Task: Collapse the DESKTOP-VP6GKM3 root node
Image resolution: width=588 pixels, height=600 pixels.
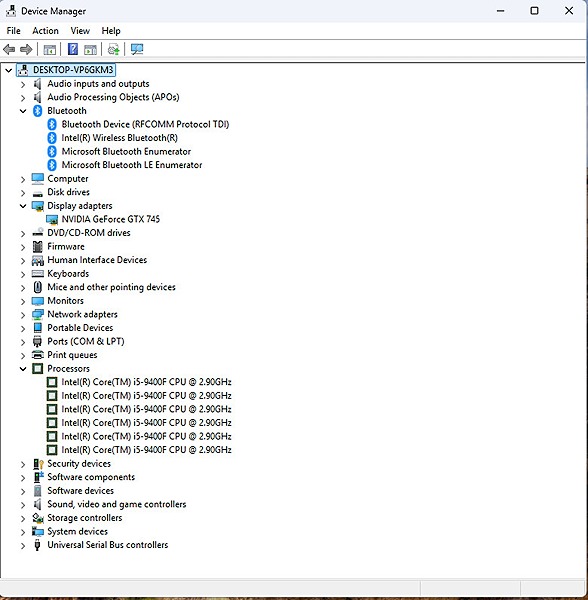Action: click(8, 70)
